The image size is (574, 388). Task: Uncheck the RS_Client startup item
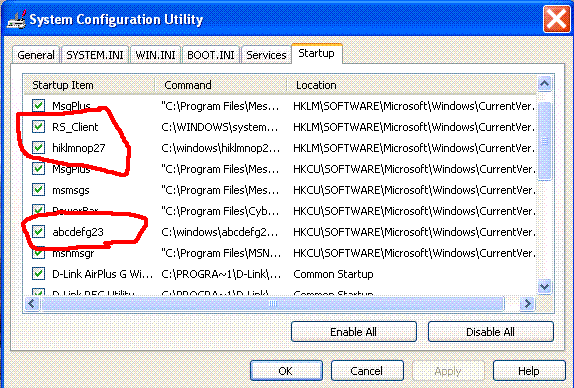coord(38,127)
